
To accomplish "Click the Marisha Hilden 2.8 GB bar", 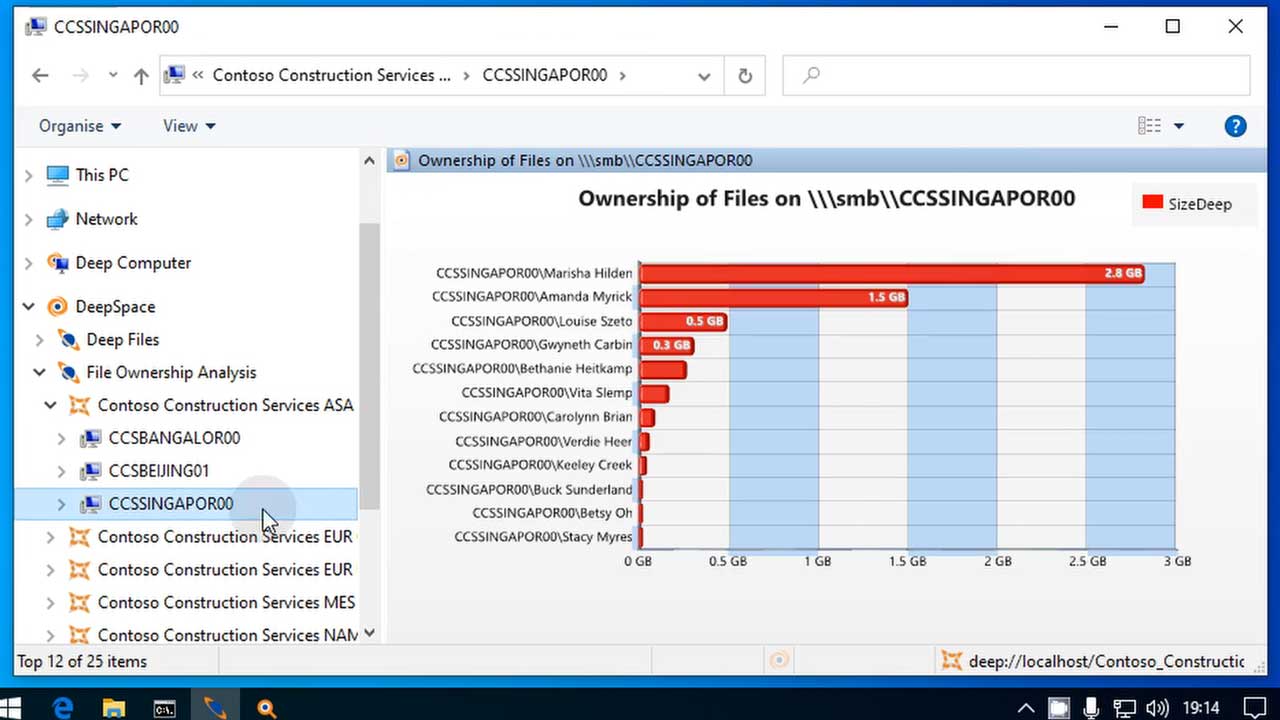I will (892, 273).
